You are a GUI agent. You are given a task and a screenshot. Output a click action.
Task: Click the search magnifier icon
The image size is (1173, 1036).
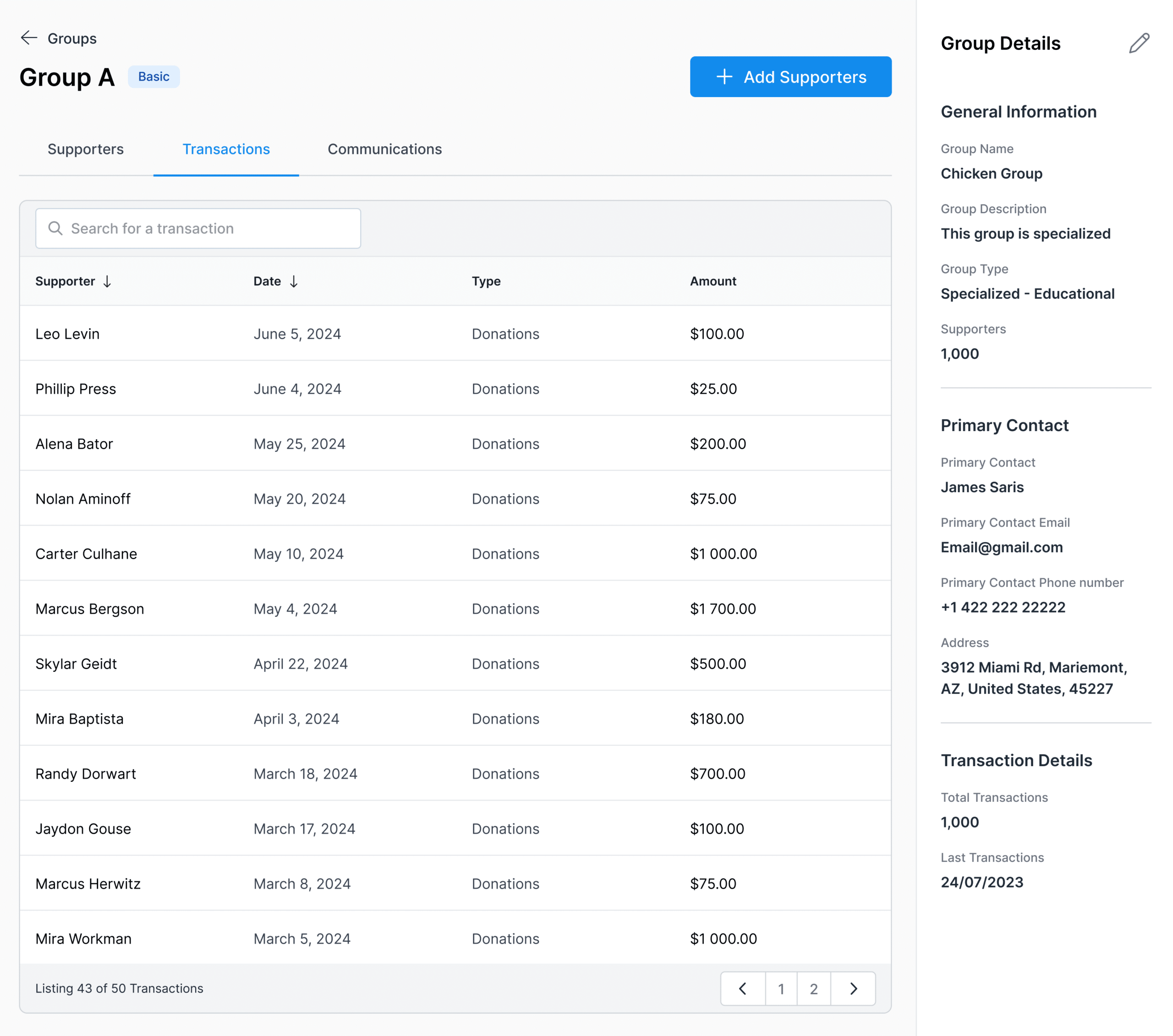click(x=55, y=228)
